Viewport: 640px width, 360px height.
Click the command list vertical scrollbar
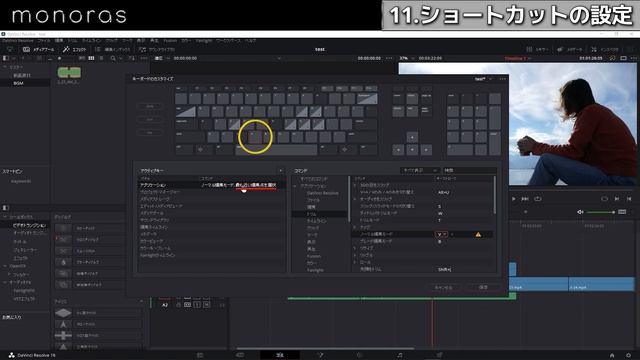tap(495, 194)
